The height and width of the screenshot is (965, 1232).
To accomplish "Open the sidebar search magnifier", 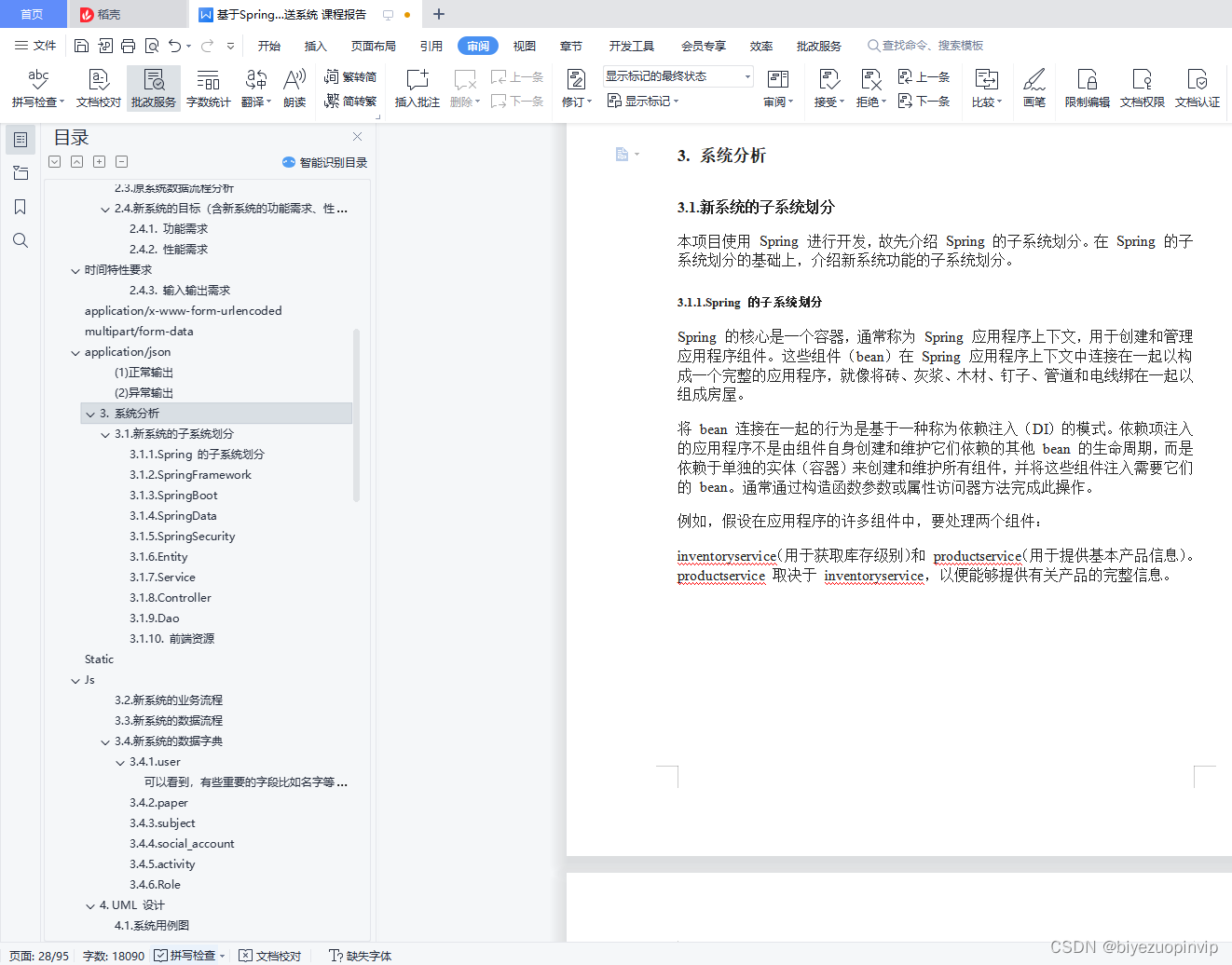I will click(x=20, y=240).
